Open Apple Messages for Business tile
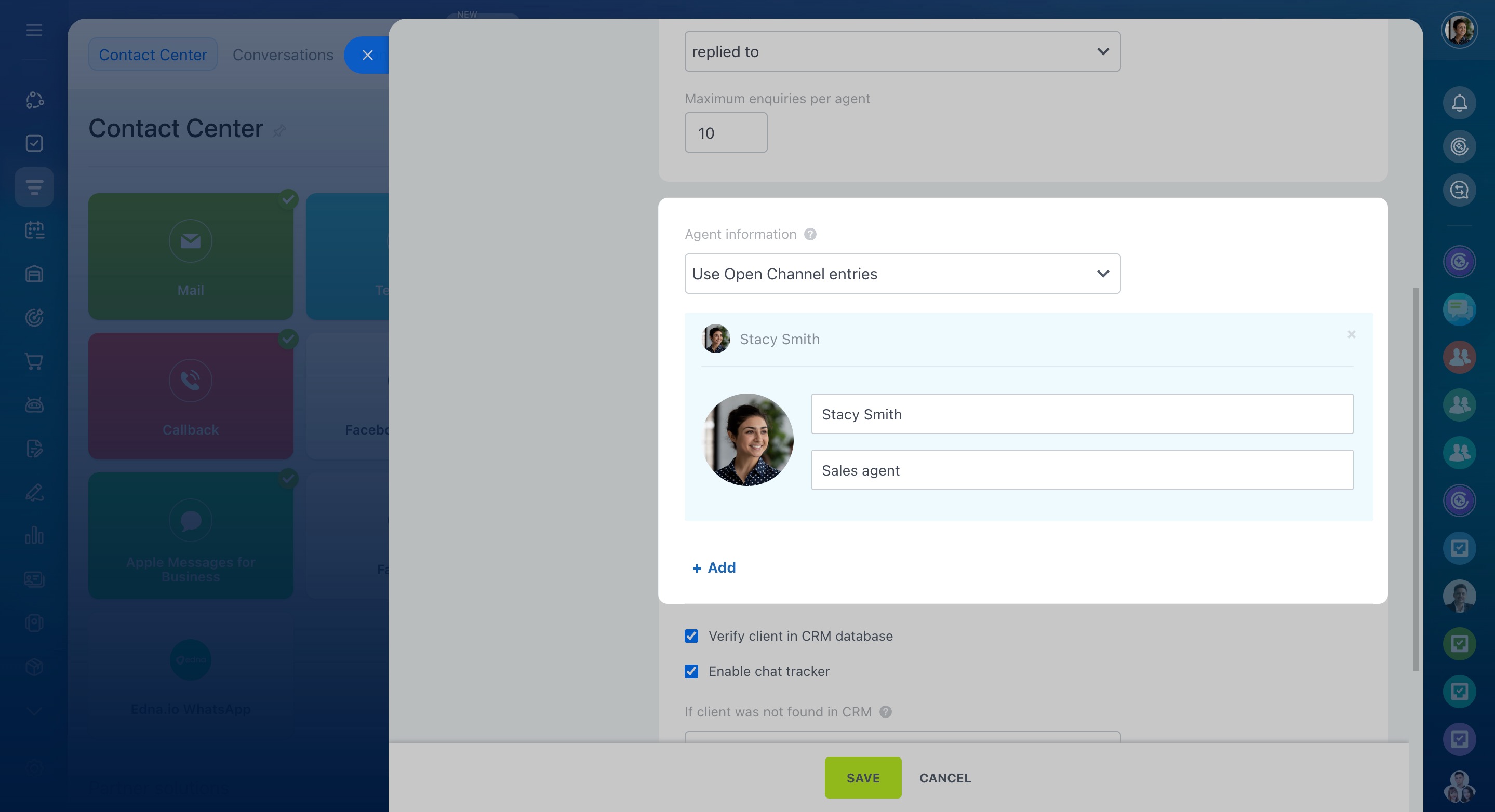 coord(190,536)
